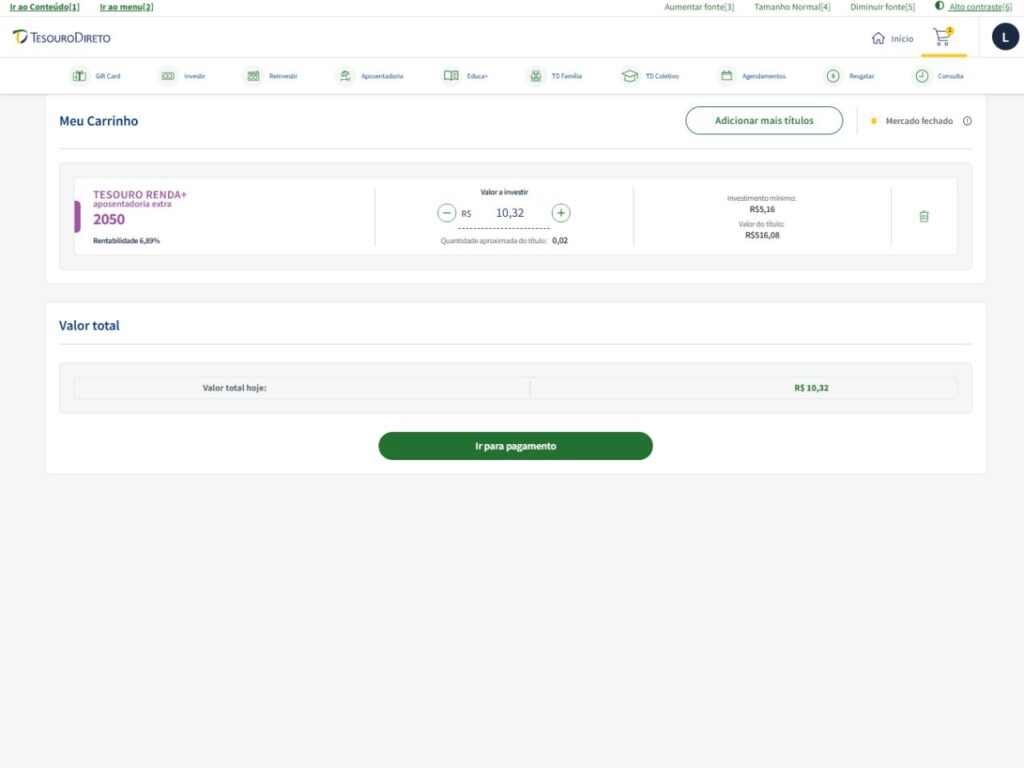Image resolution: width=1024 pixels, height=768 pixels.
Task: Click Ir para pagamento button
Action: click(x=515, y=446)
